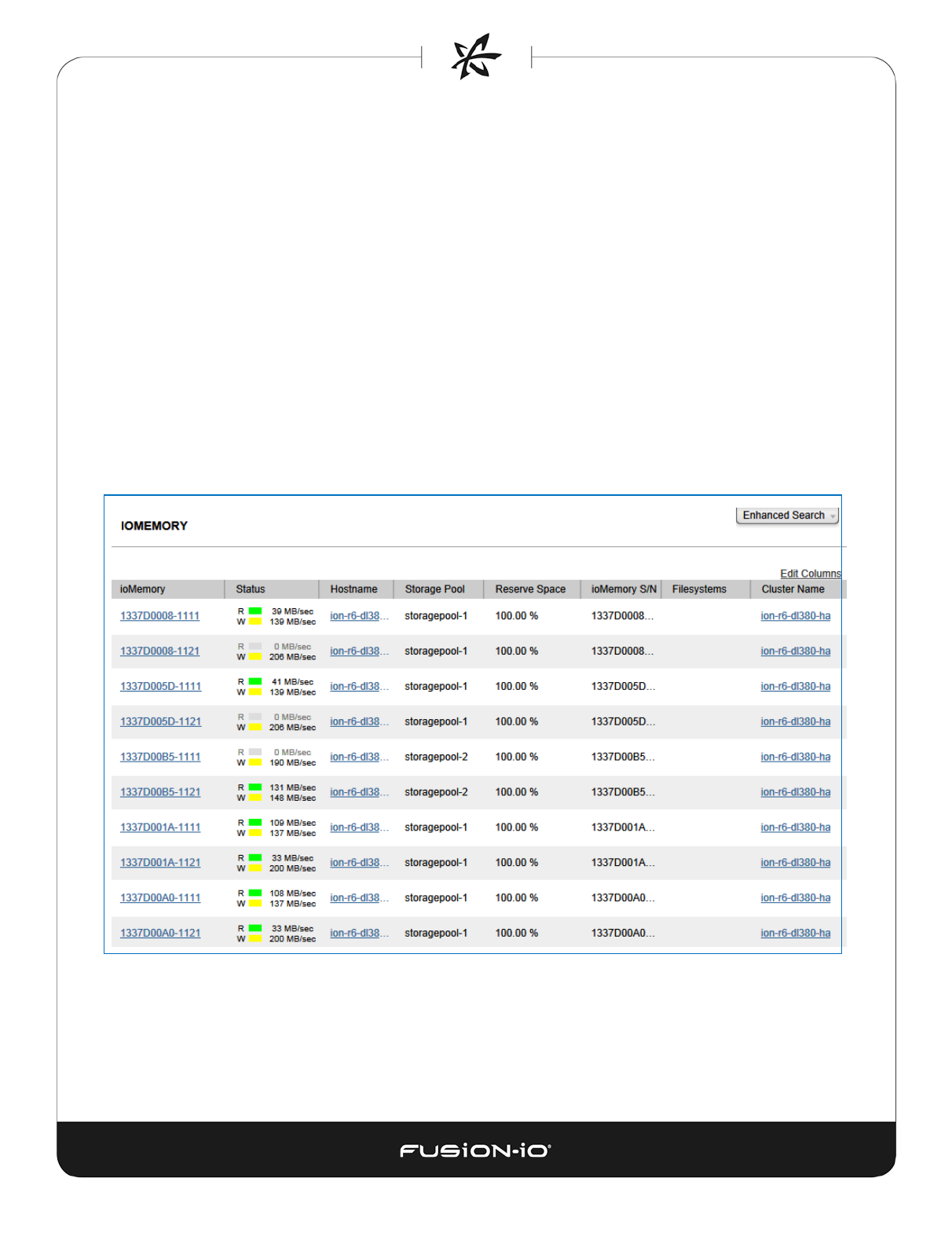952x1233 pixels.
Task: Select storagepool-2 cell in 1337D00B5-1121 row
Action: 436,792
